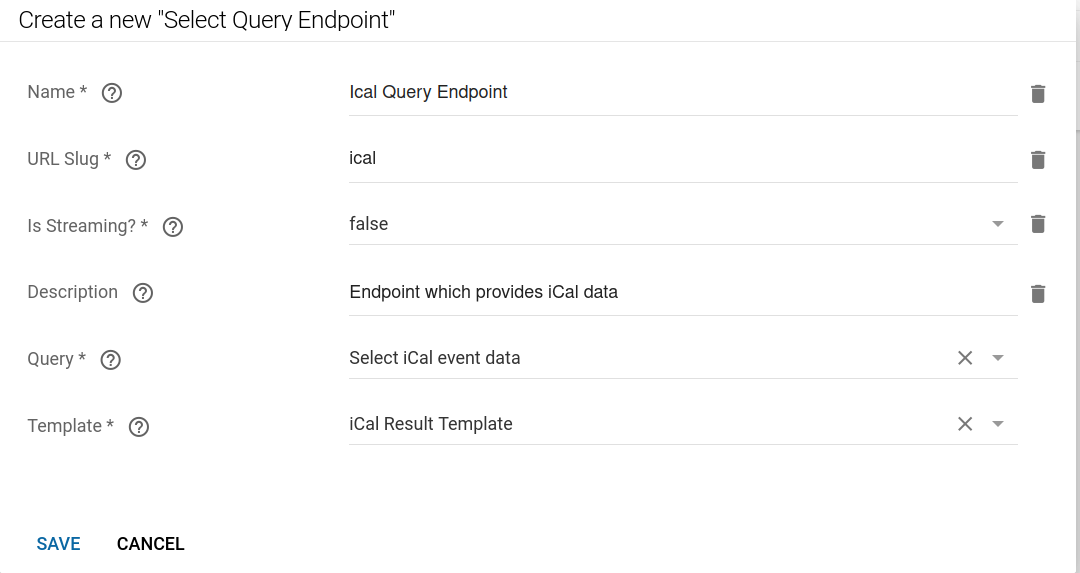Viewport: 1080px width, 573px height.
Task: Show help for the Template field
Action: pyautogui.click(x=139, y=427)
